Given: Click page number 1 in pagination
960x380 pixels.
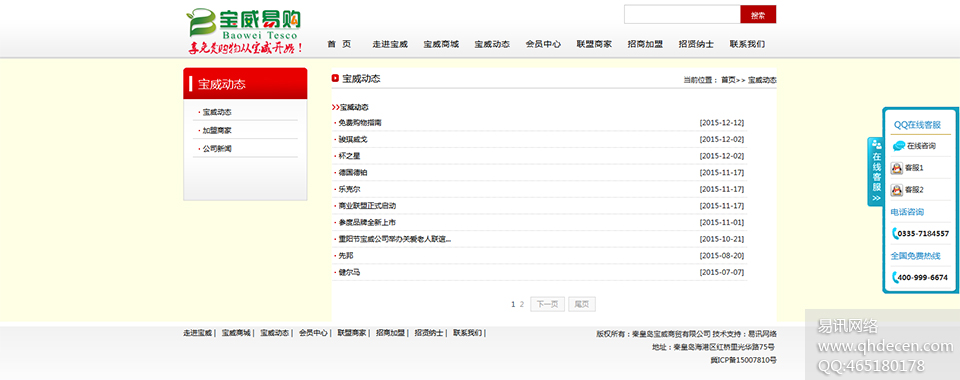Looking at the screenshot, I should coord(513,304).
